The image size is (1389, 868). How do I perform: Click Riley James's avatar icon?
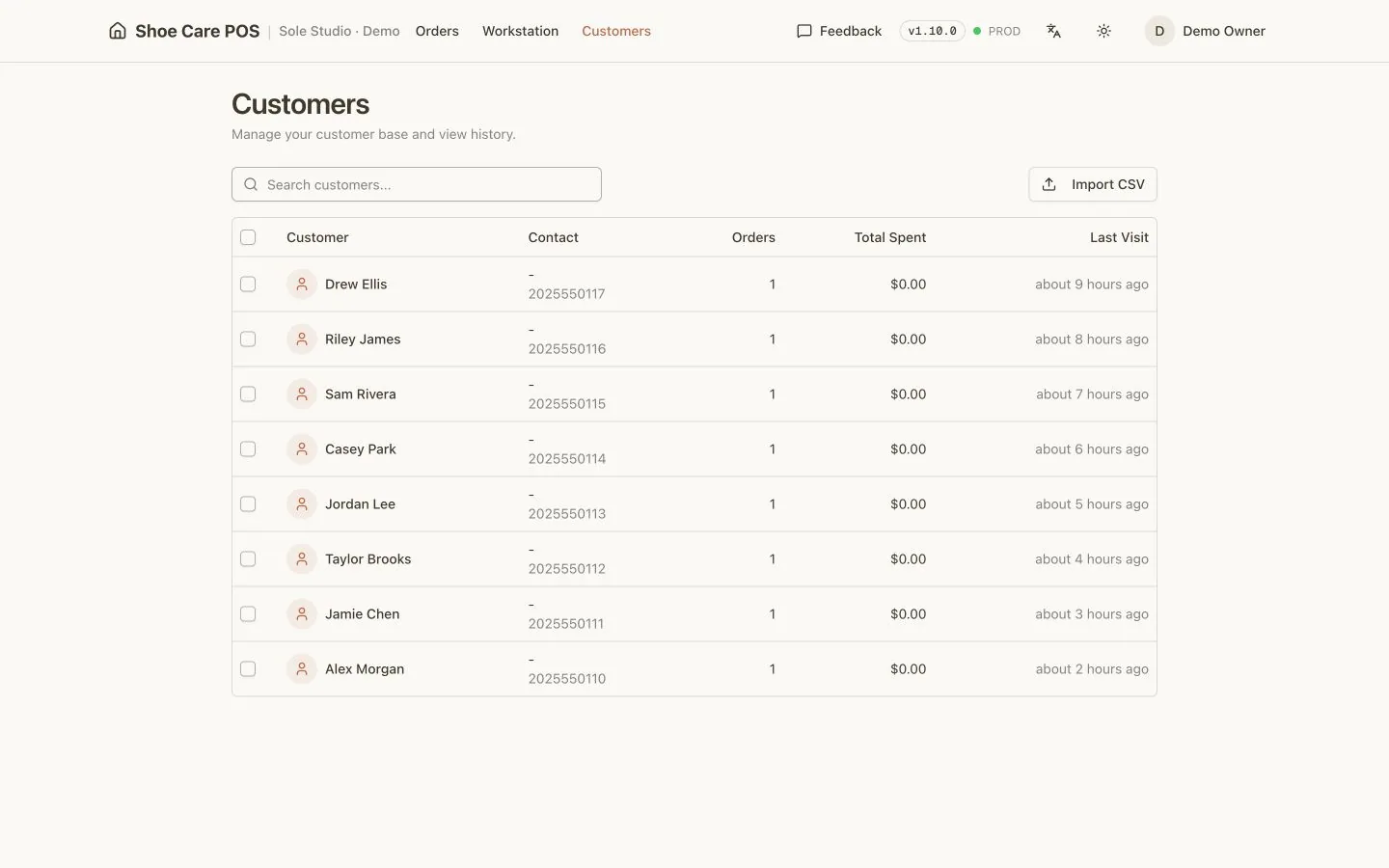(x=302, y=339)
